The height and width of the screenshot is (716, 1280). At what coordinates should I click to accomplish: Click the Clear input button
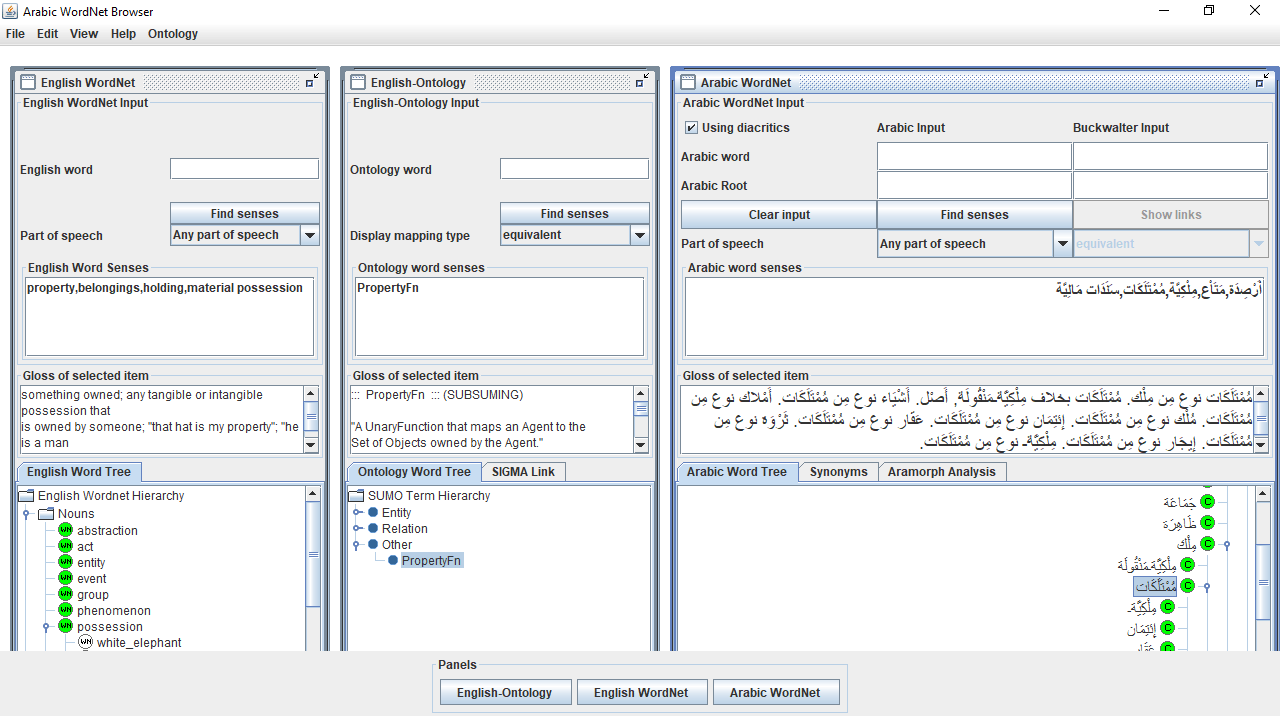[x=779, y=214]
